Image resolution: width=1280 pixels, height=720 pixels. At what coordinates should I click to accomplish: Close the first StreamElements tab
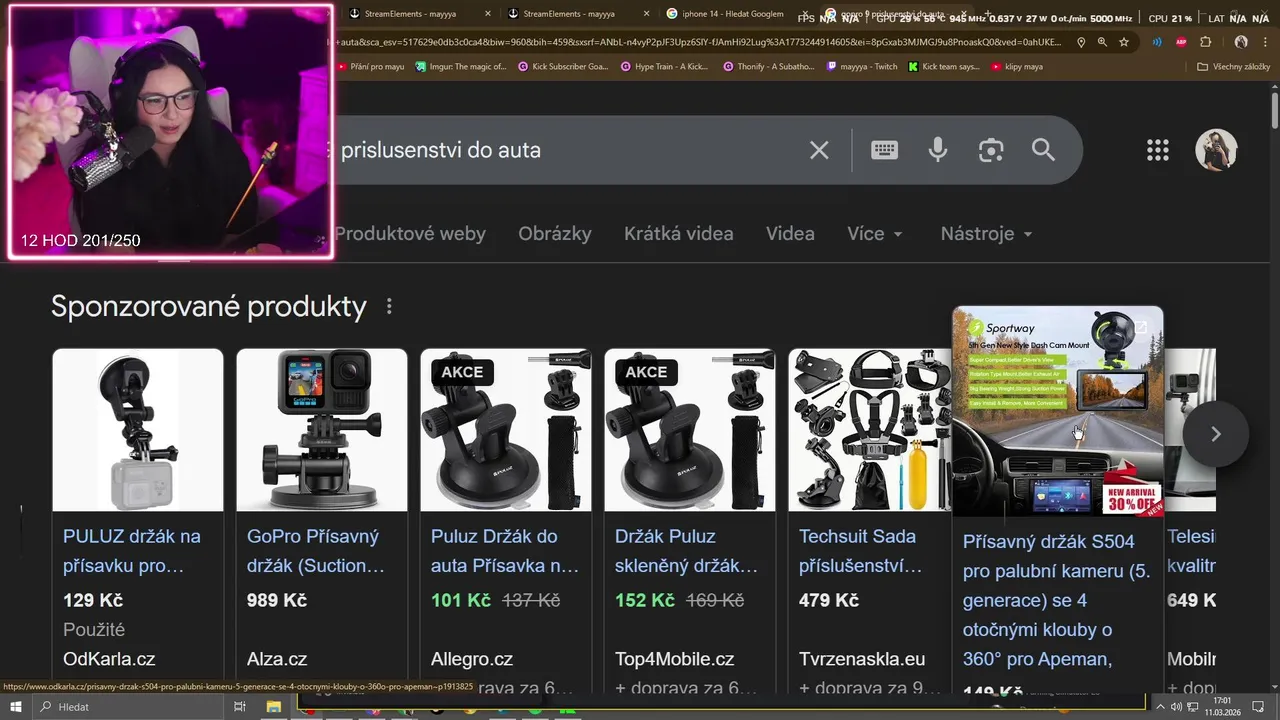click(488, 14)
